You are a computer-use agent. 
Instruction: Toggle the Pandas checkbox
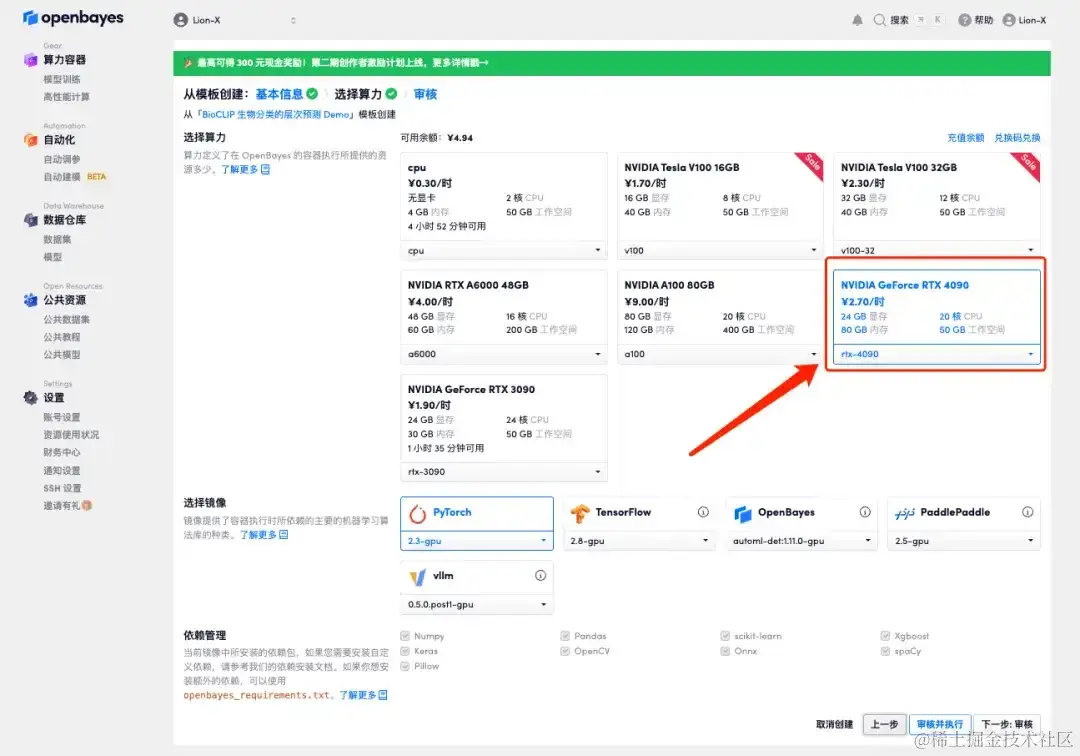[x=565, y=636]
